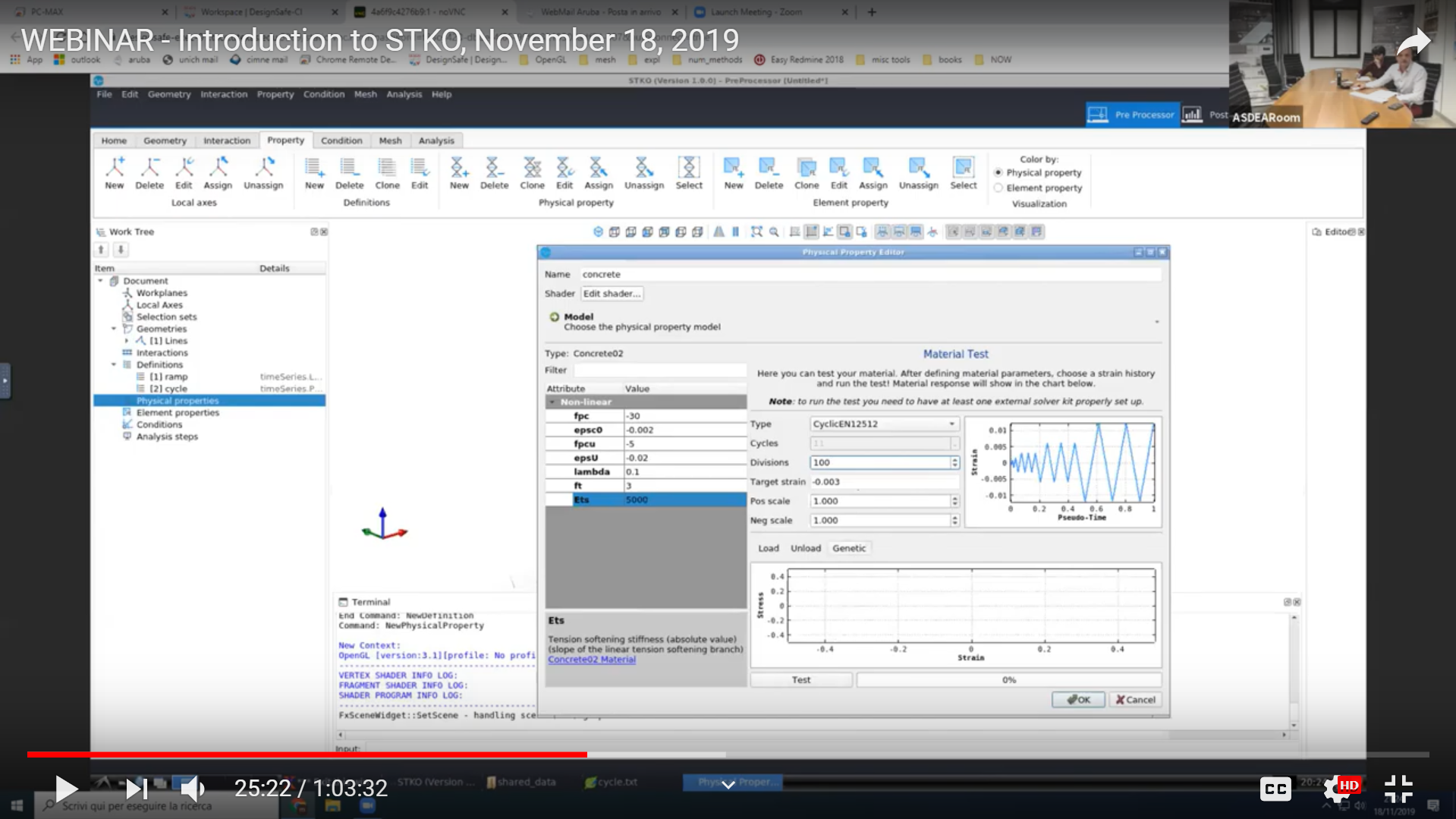Open the Analysis menu
Screen dimensions: 1456x819
pos(404,94)
